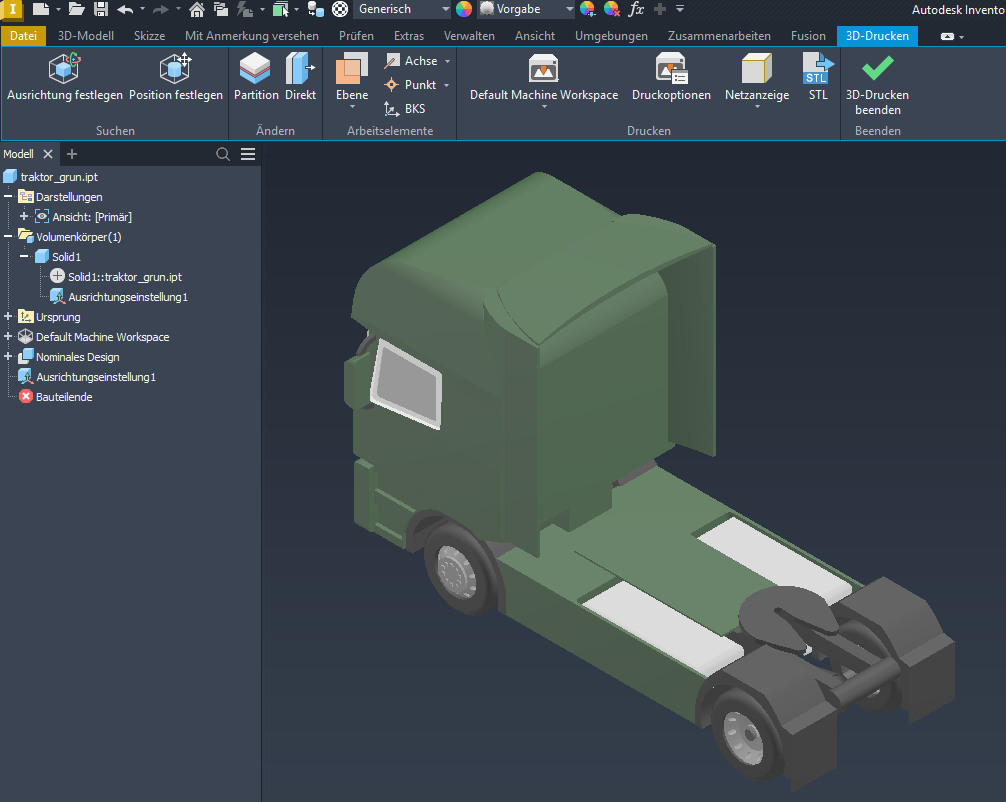Collapse the Darstellungen tree node
The height and width of the screenshot is (802, 1006).
click(x=9, y=197)
